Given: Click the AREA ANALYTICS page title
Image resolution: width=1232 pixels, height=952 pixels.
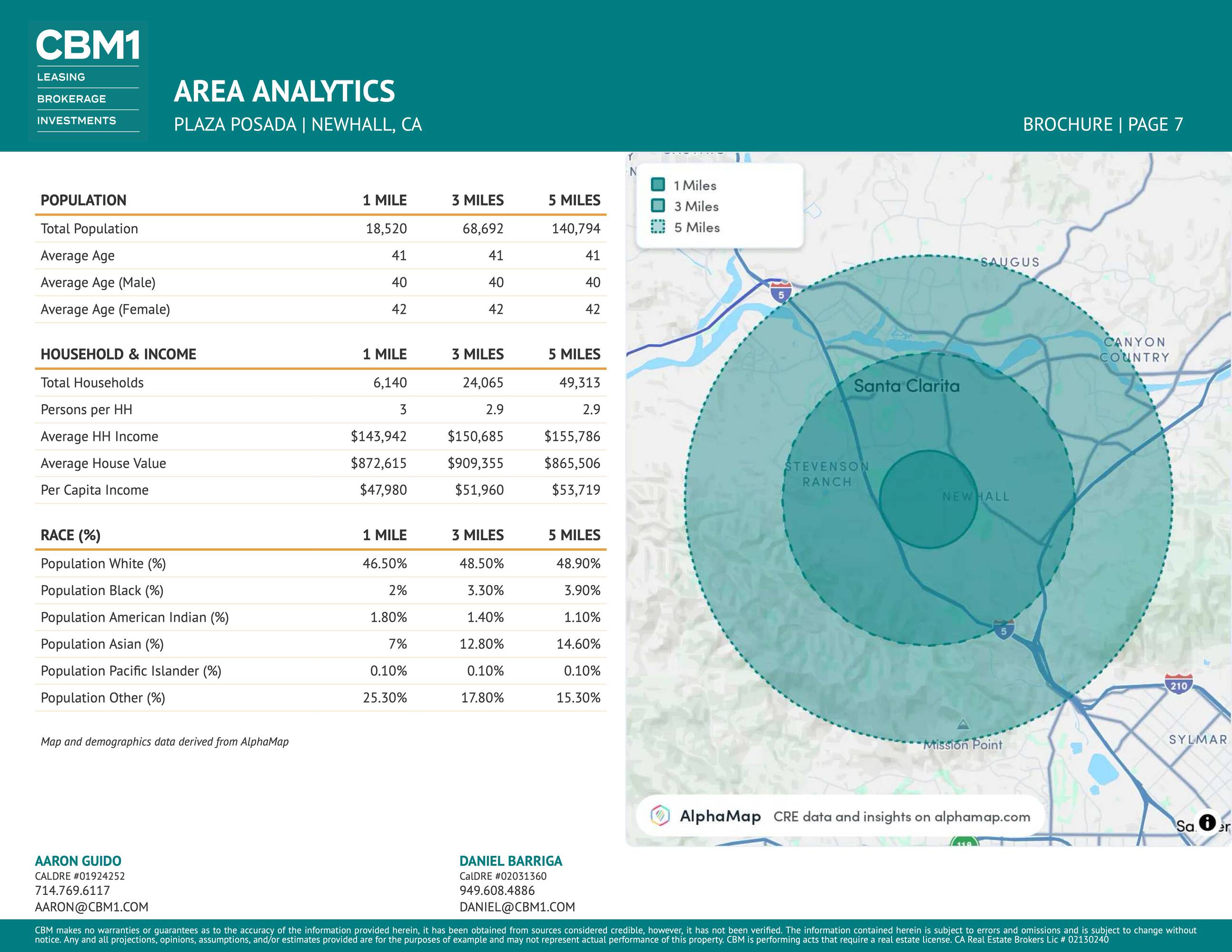Looking at the screenshot, I should (284, 91).
